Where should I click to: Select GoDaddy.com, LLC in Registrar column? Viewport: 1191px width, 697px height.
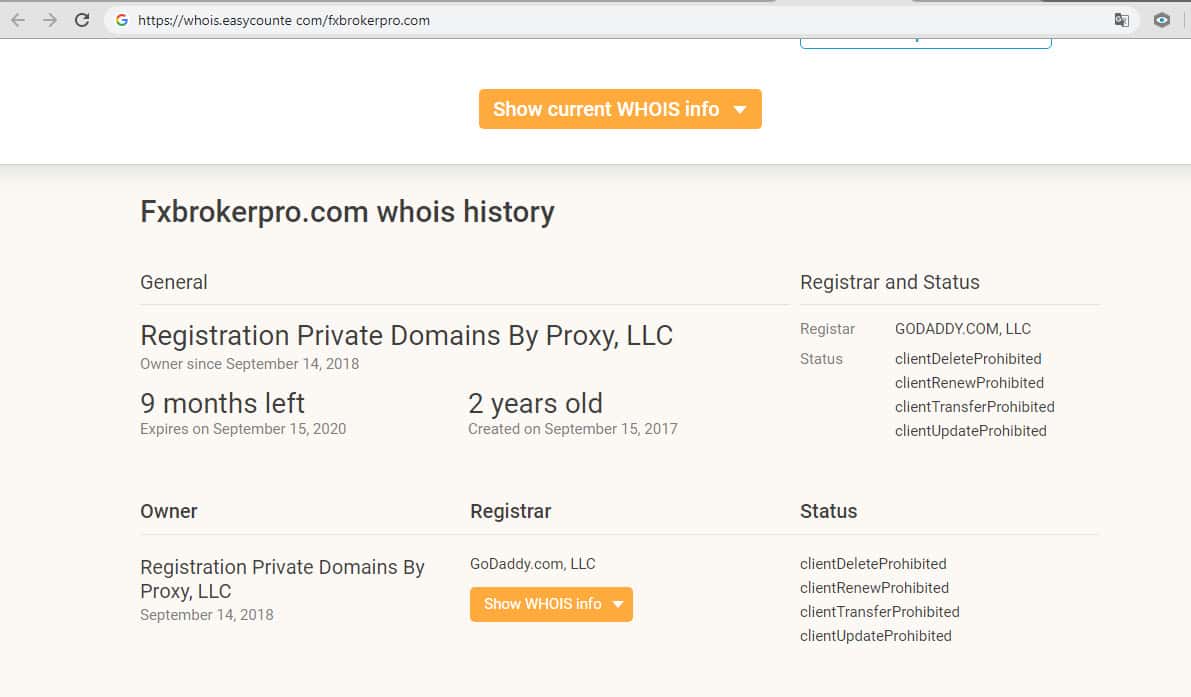[532, 564]
